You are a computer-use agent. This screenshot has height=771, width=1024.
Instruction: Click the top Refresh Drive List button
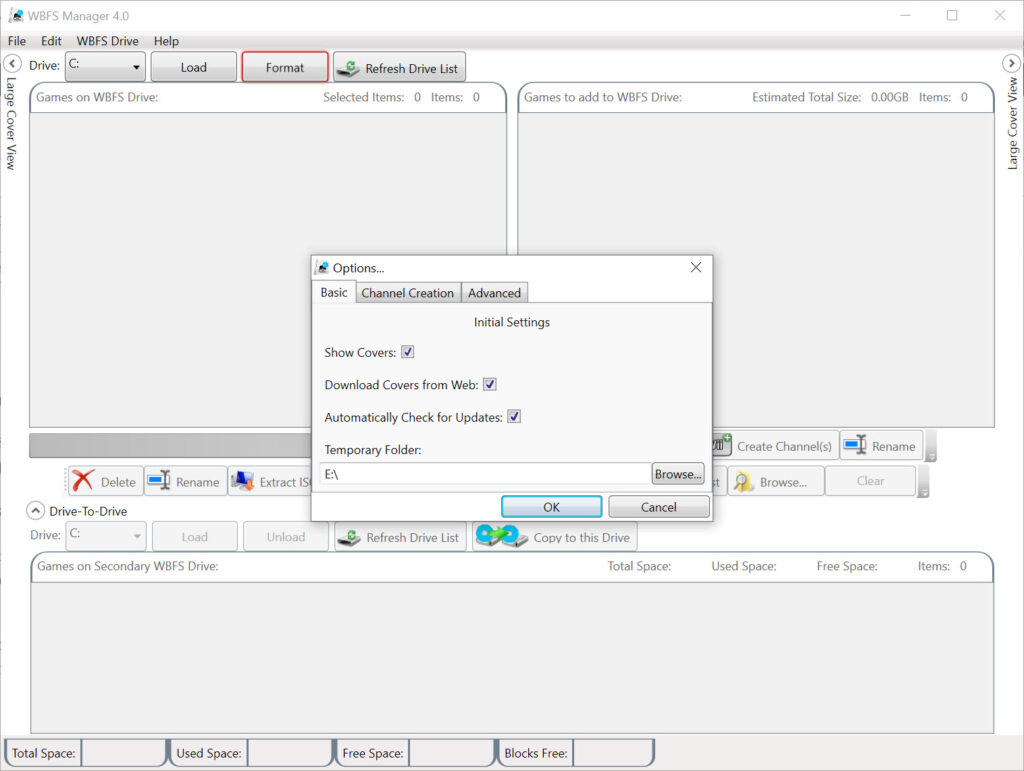click(399, 67)
